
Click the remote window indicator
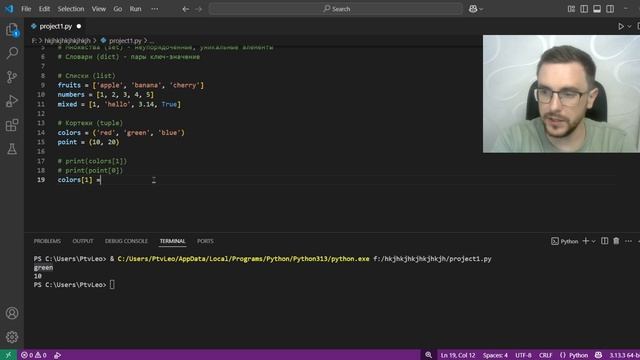click(8, 355)
